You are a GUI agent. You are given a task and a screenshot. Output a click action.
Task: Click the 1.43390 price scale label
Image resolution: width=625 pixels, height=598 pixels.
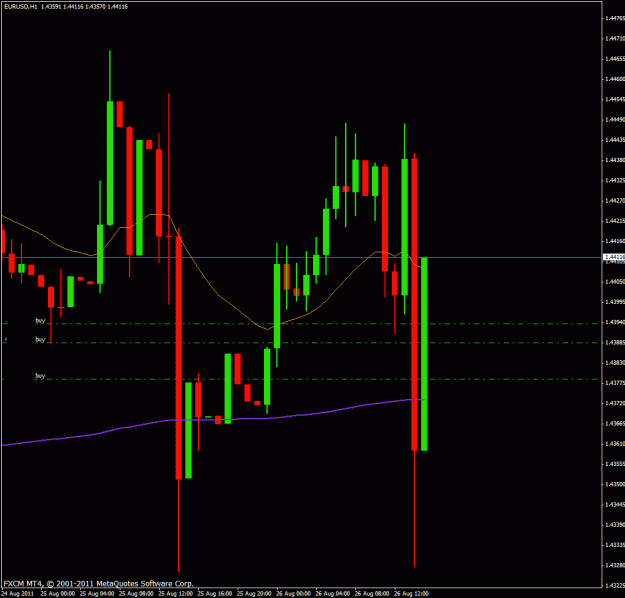coord(615,525)
